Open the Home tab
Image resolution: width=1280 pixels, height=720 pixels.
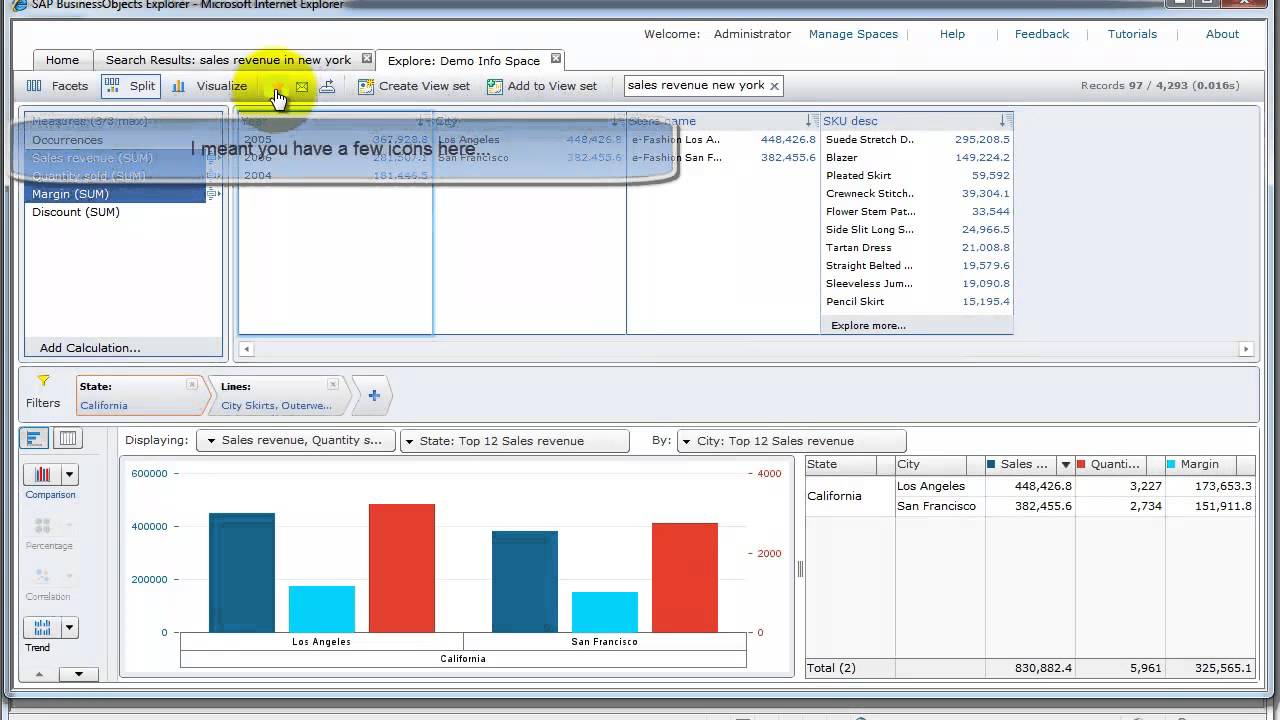62,60
